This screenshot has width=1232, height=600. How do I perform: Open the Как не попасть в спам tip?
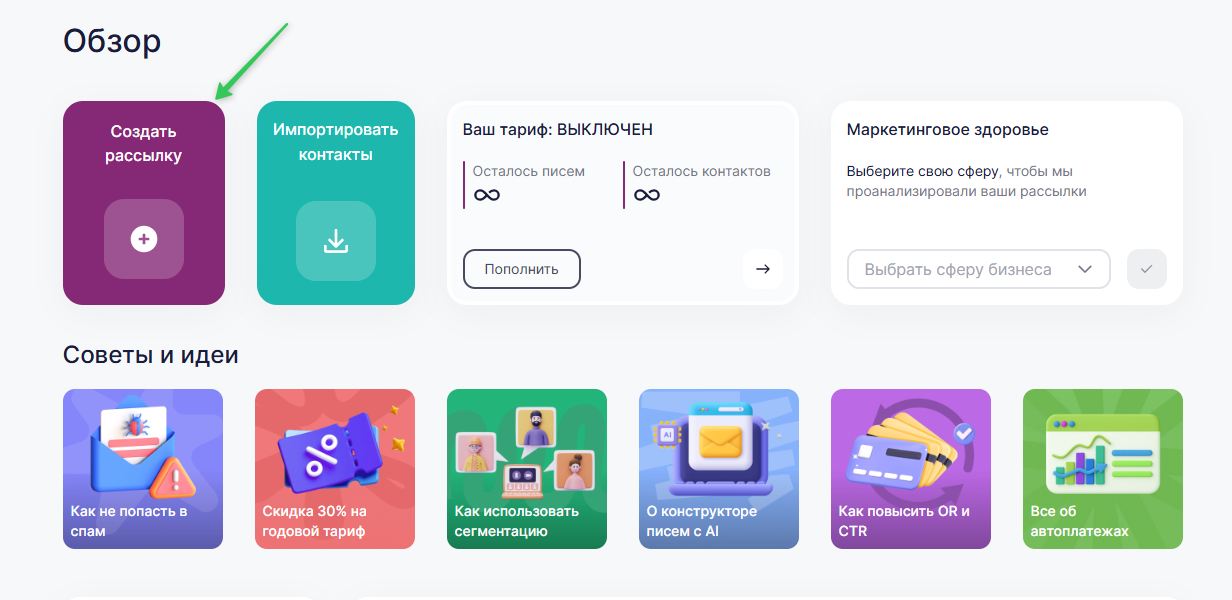143,469
